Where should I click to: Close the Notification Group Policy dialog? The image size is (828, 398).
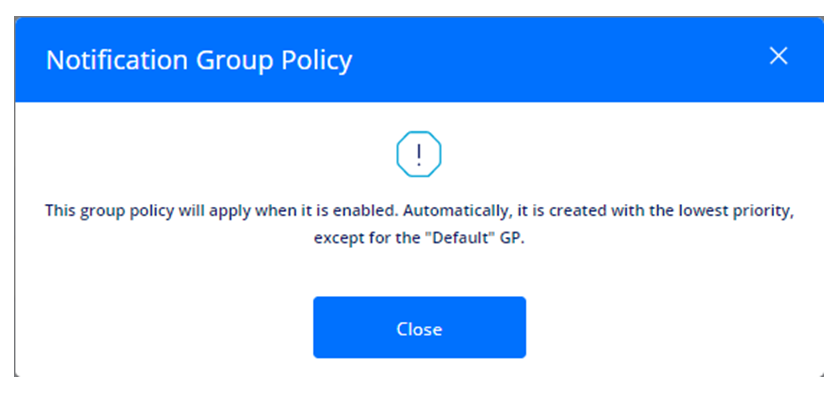(x=778, y=56)
